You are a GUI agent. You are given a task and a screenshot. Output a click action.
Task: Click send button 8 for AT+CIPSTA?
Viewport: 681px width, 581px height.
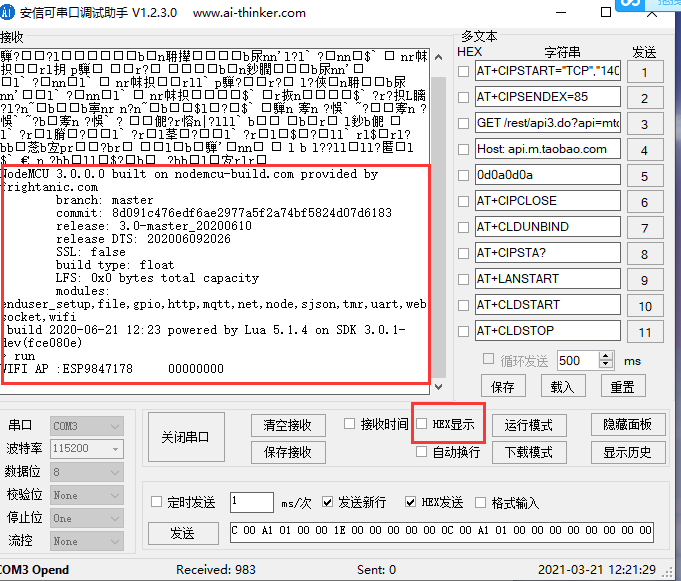click(x=645, y=254)
